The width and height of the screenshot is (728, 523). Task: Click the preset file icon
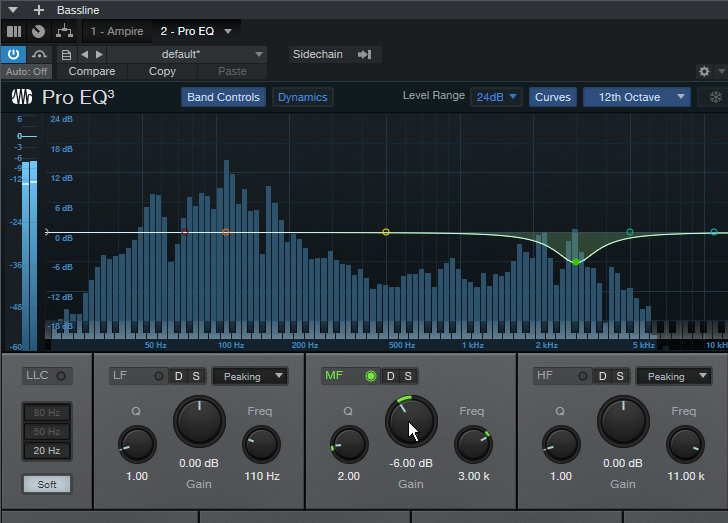coord(66,54)
